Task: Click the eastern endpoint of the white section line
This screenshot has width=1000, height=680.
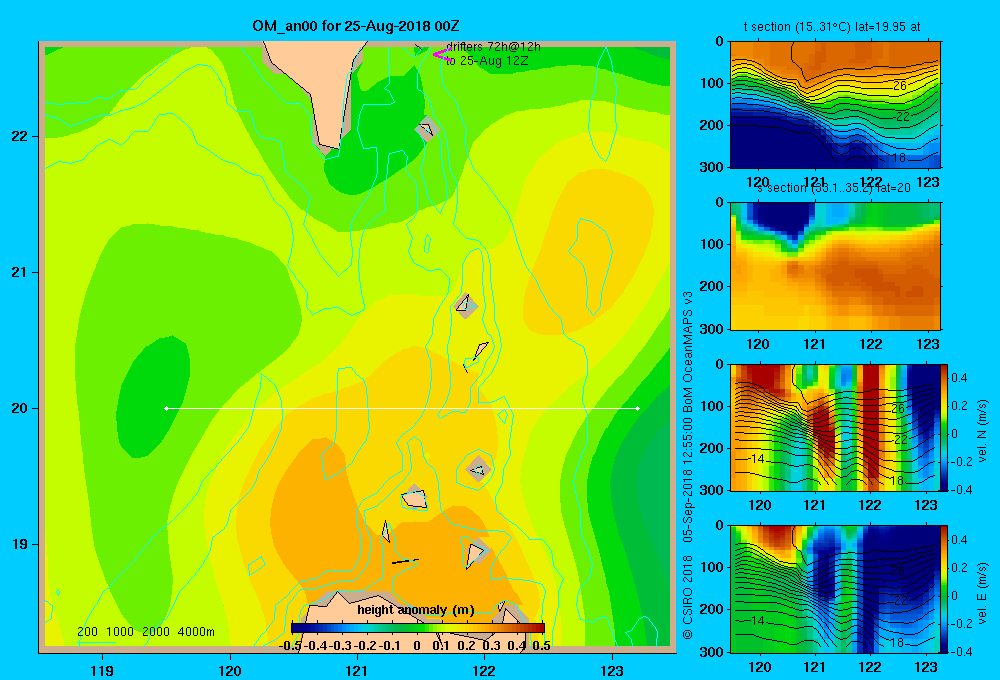Action: tap(638, 408)
